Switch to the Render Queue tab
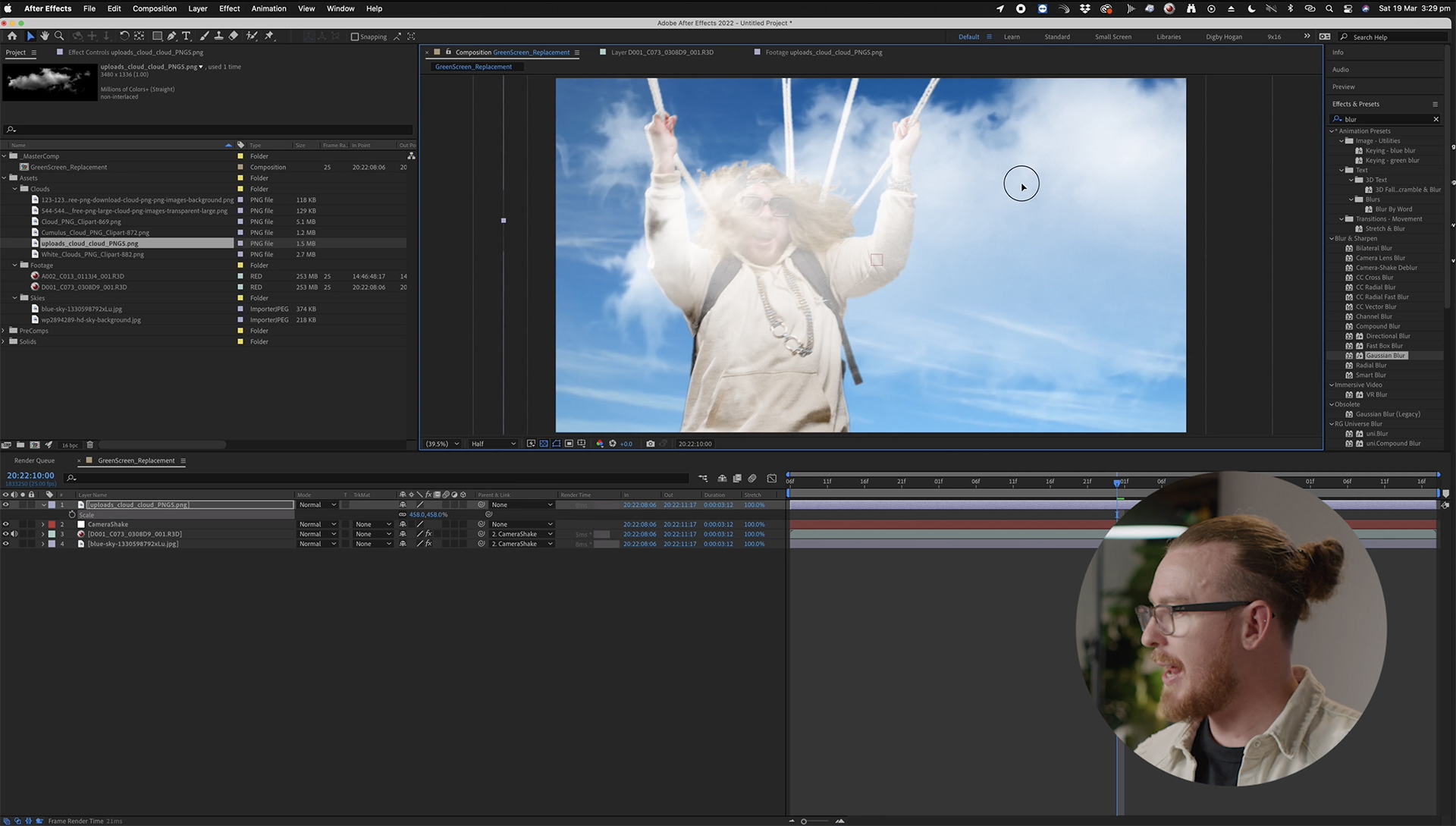1456x826 pixels. click(x=35, y=460)
